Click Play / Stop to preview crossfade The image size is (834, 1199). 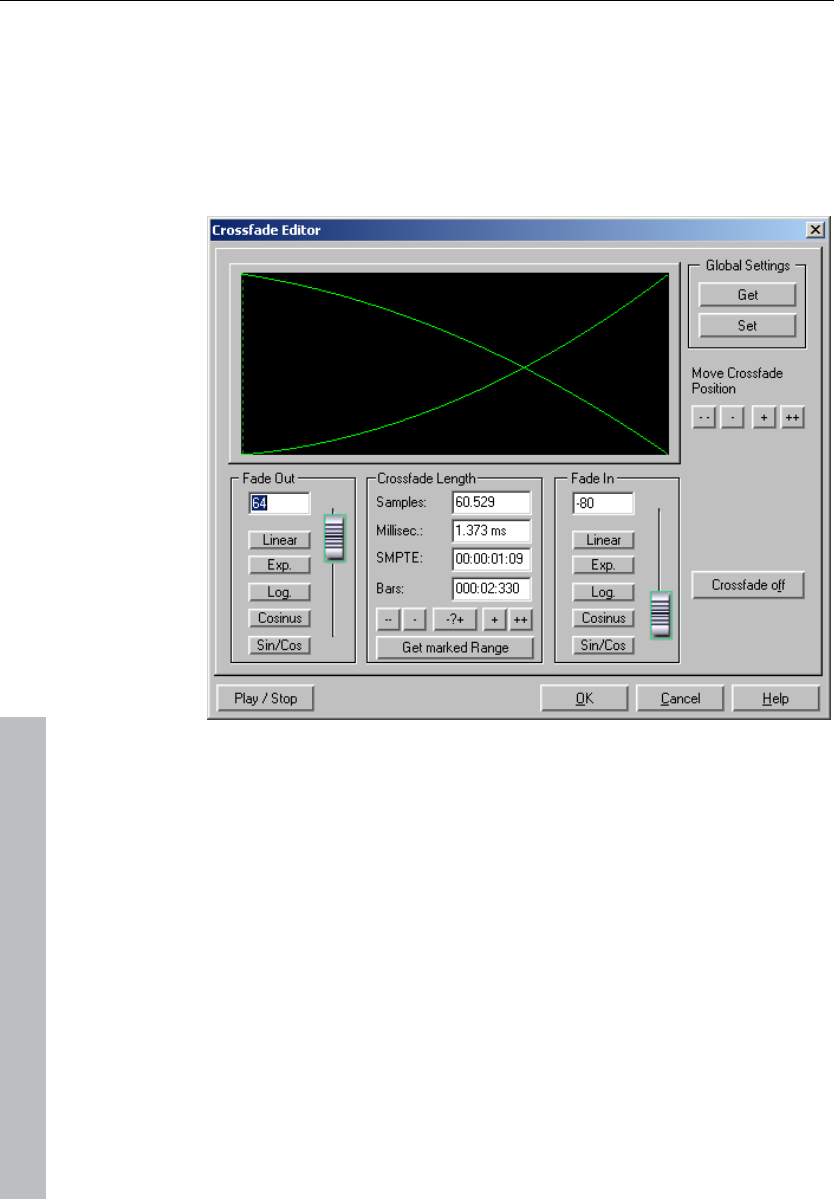pyautogui.click(x=265, y=698)
